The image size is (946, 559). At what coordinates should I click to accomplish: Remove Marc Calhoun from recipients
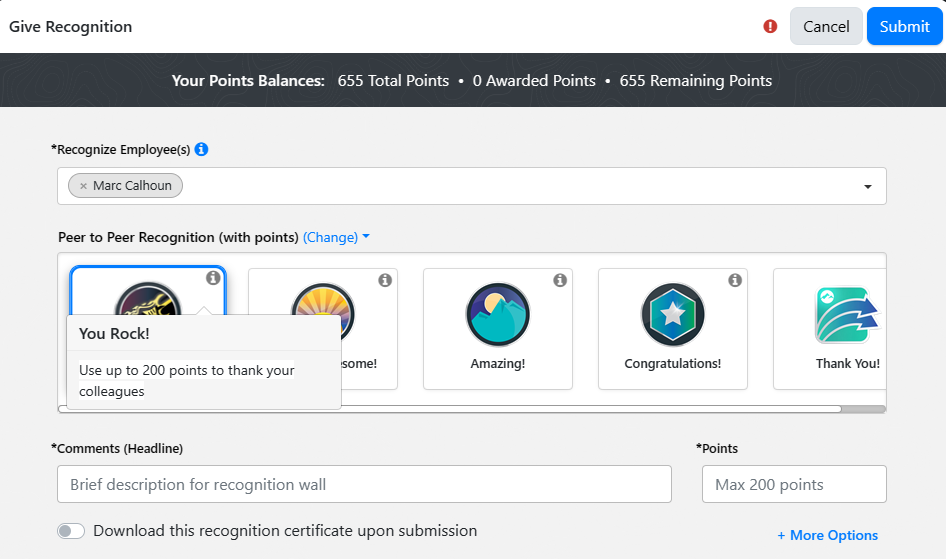pyautogui.click(x=83, y=186)
